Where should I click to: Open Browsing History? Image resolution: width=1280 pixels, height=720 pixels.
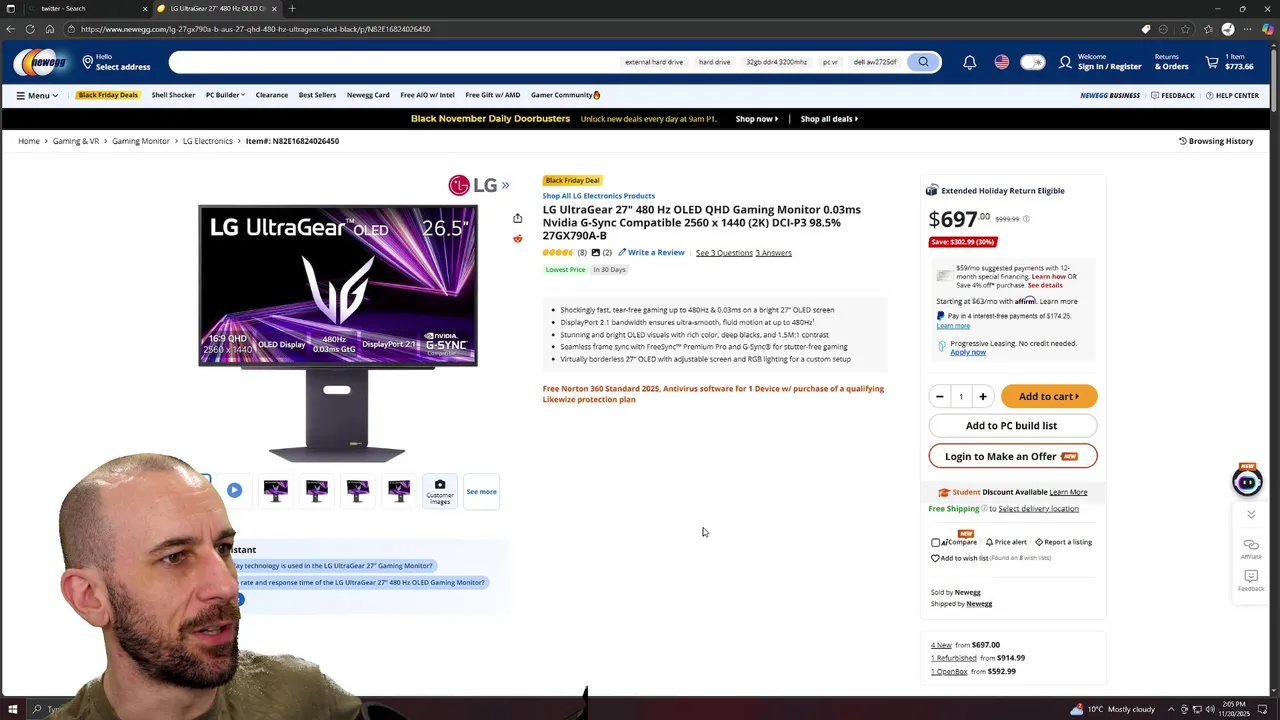1216,141
